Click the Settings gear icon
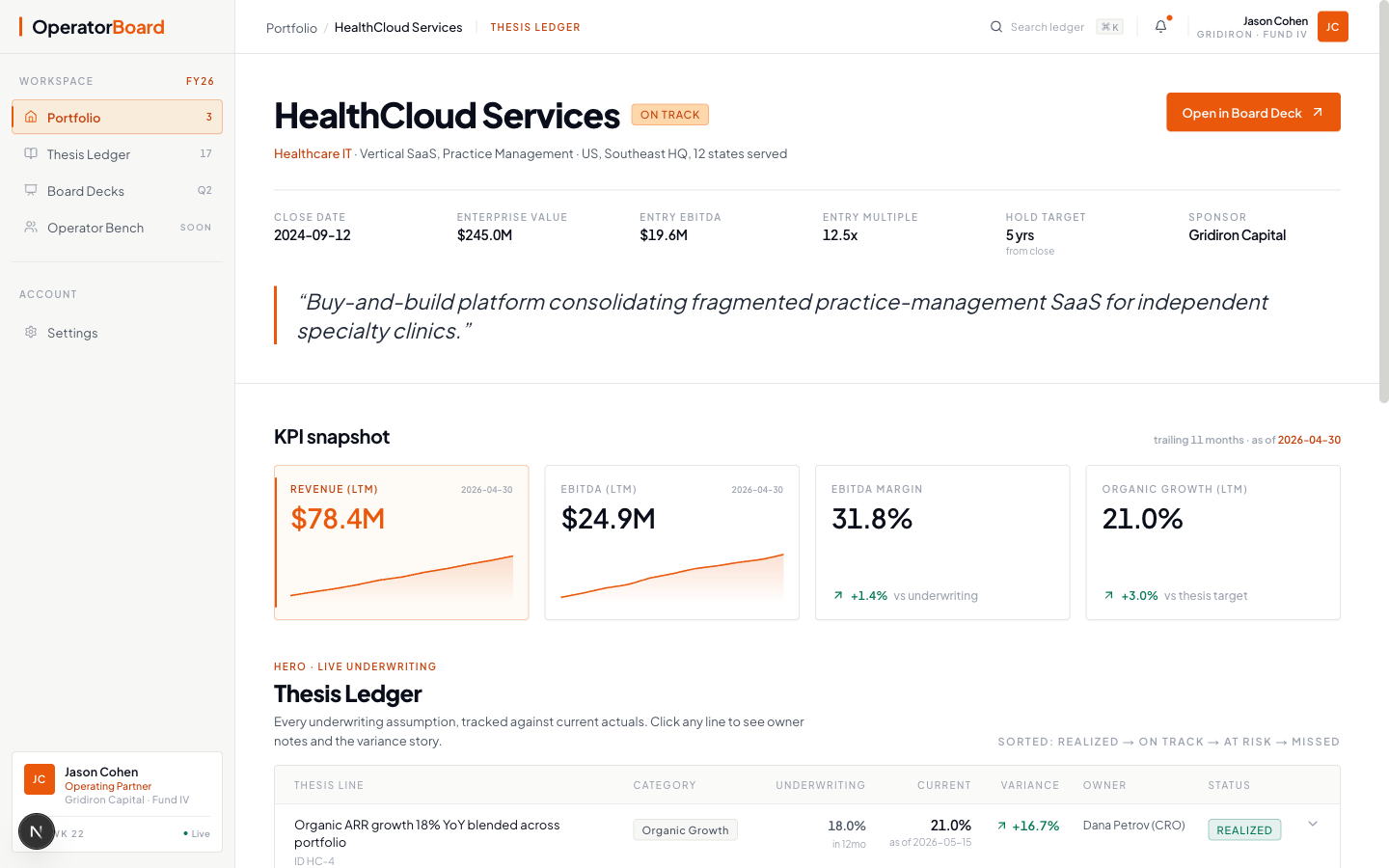 coord(31,332)
